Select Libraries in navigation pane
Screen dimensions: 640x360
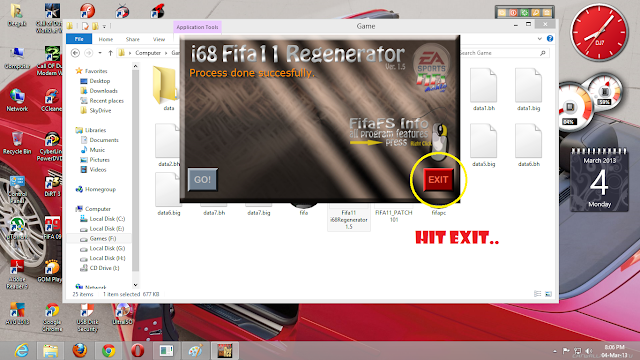(95, 130)
